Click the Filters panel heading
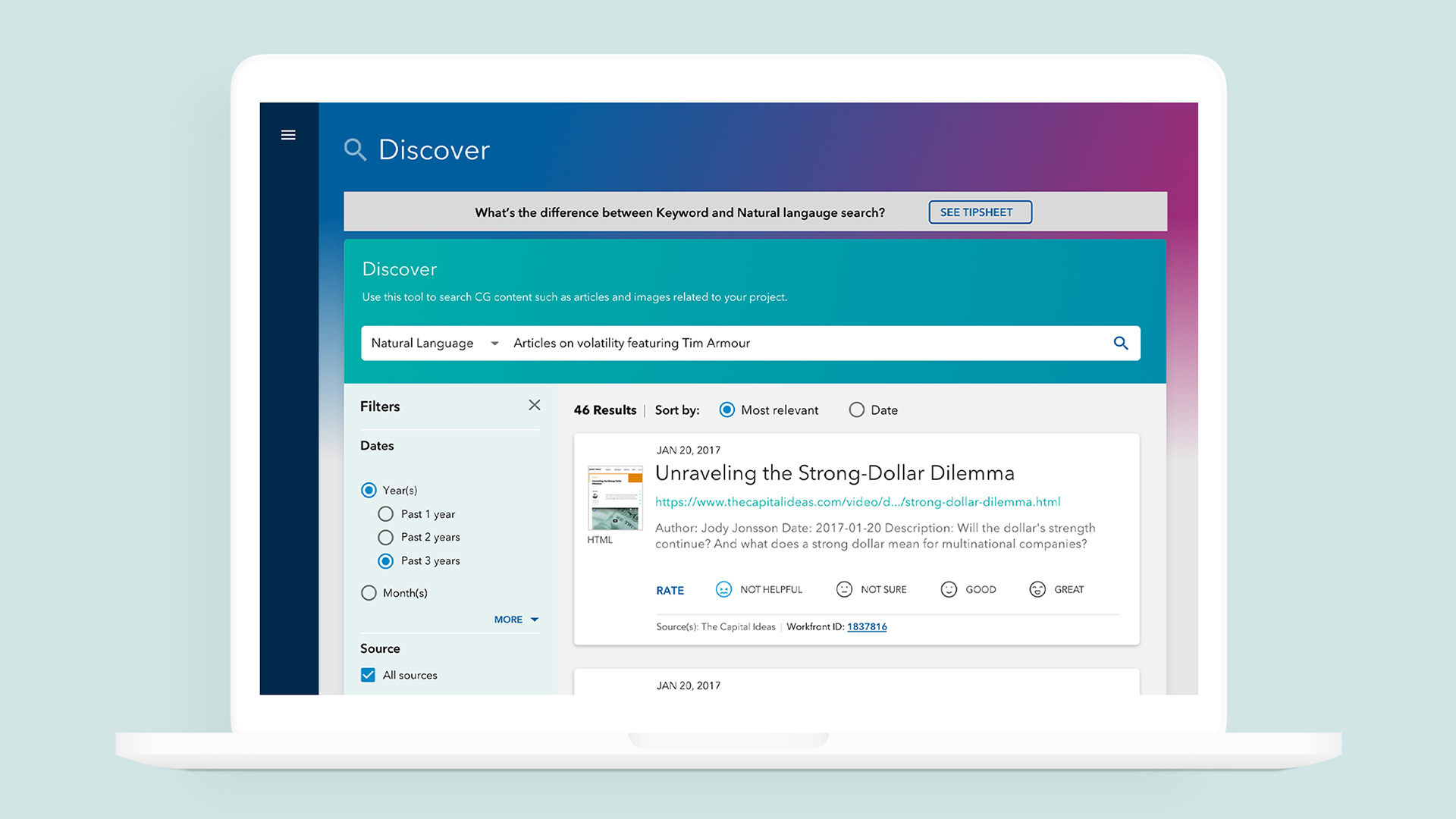Viewport: 1456px width, 819px height. coord(380,406)
